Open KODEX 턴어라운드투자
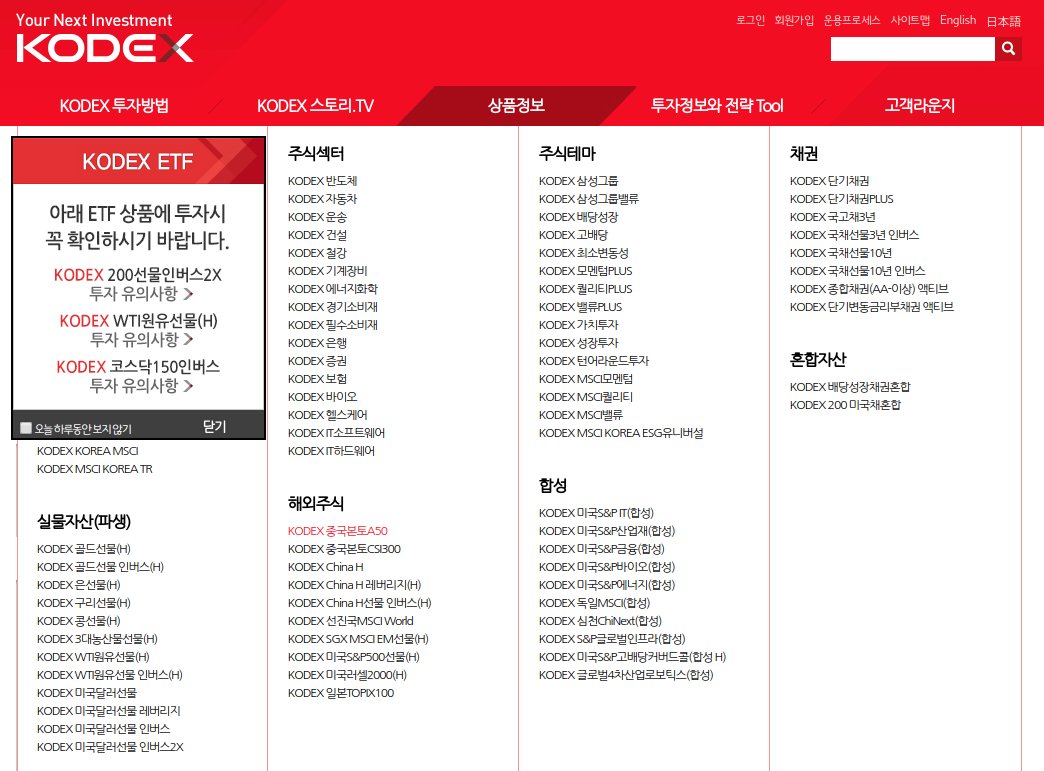The height and width of the screenshot is (771, 1044). (593, 361)
